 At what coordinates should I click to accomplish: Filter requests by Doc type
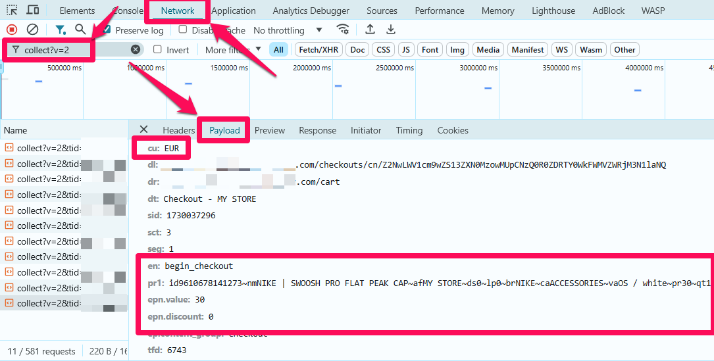click(357, 50)
